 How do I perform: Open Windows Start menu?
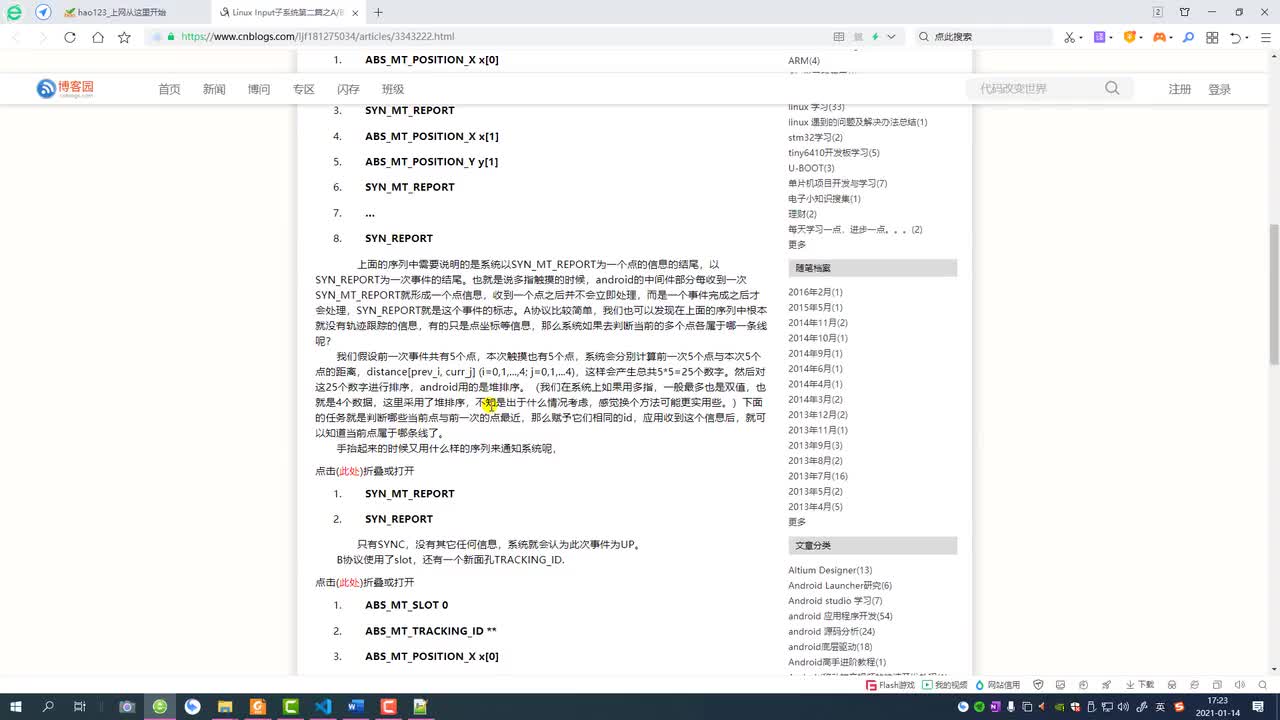(x=15, y=706)
